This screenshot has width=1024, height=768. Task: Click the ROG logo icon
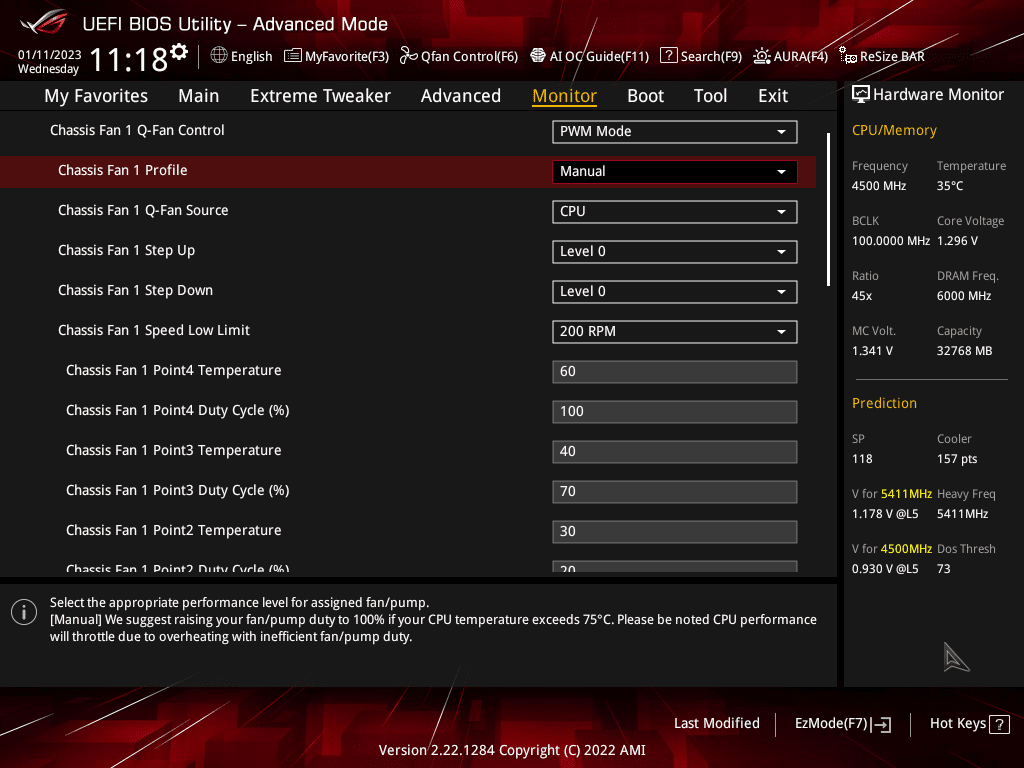(x=43, y=23)
